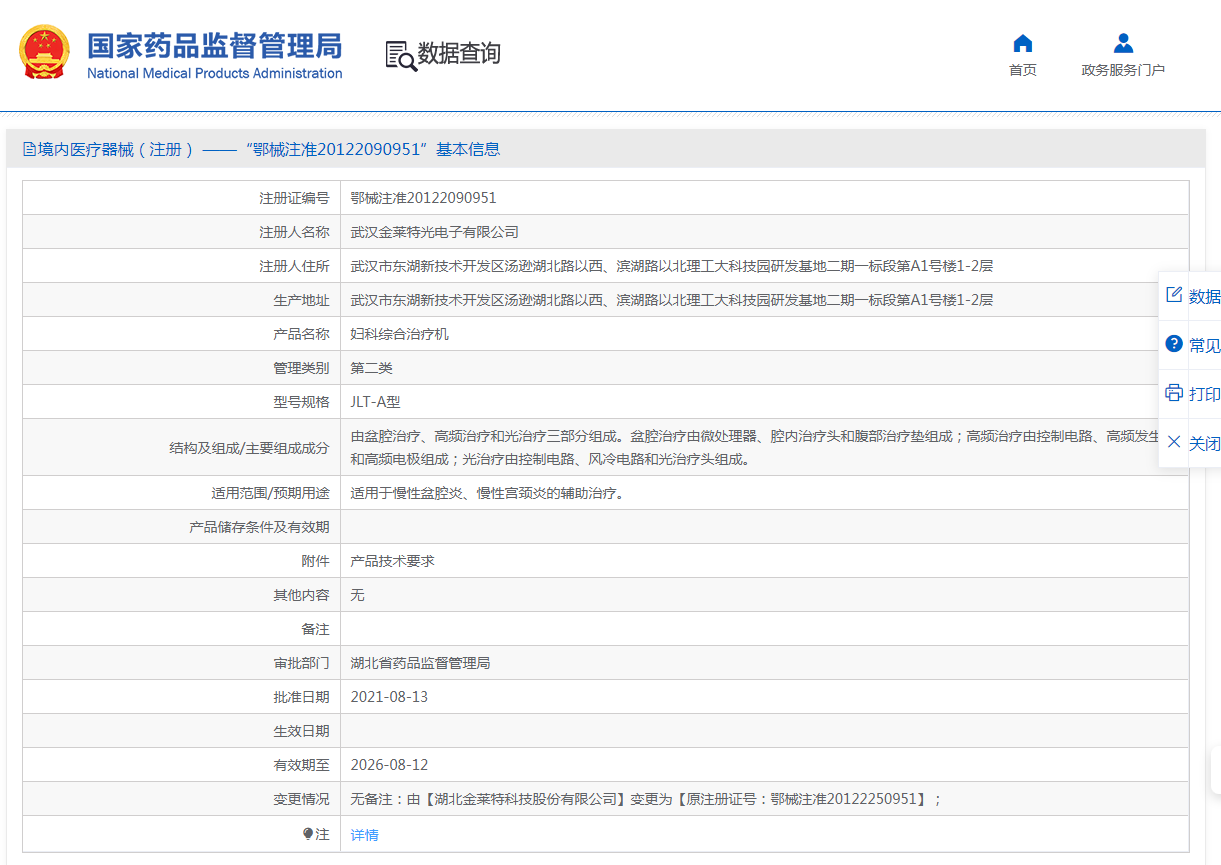Select product name 妇科综合治疗机
Screen dimensions: 1221x865
click(400, 334)
